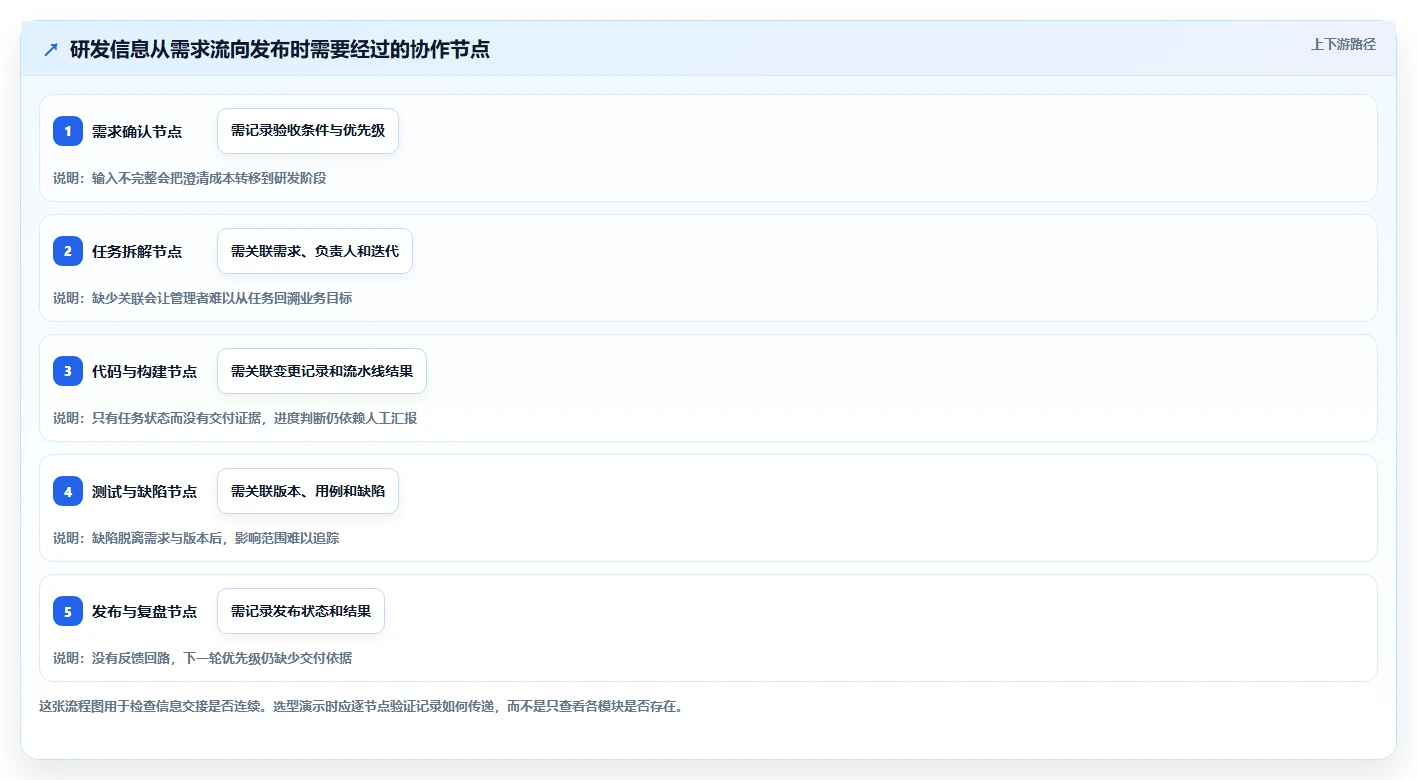1417x780 pixels.
Task: Select the 任务拆解节点 heading
Action: 137,251
